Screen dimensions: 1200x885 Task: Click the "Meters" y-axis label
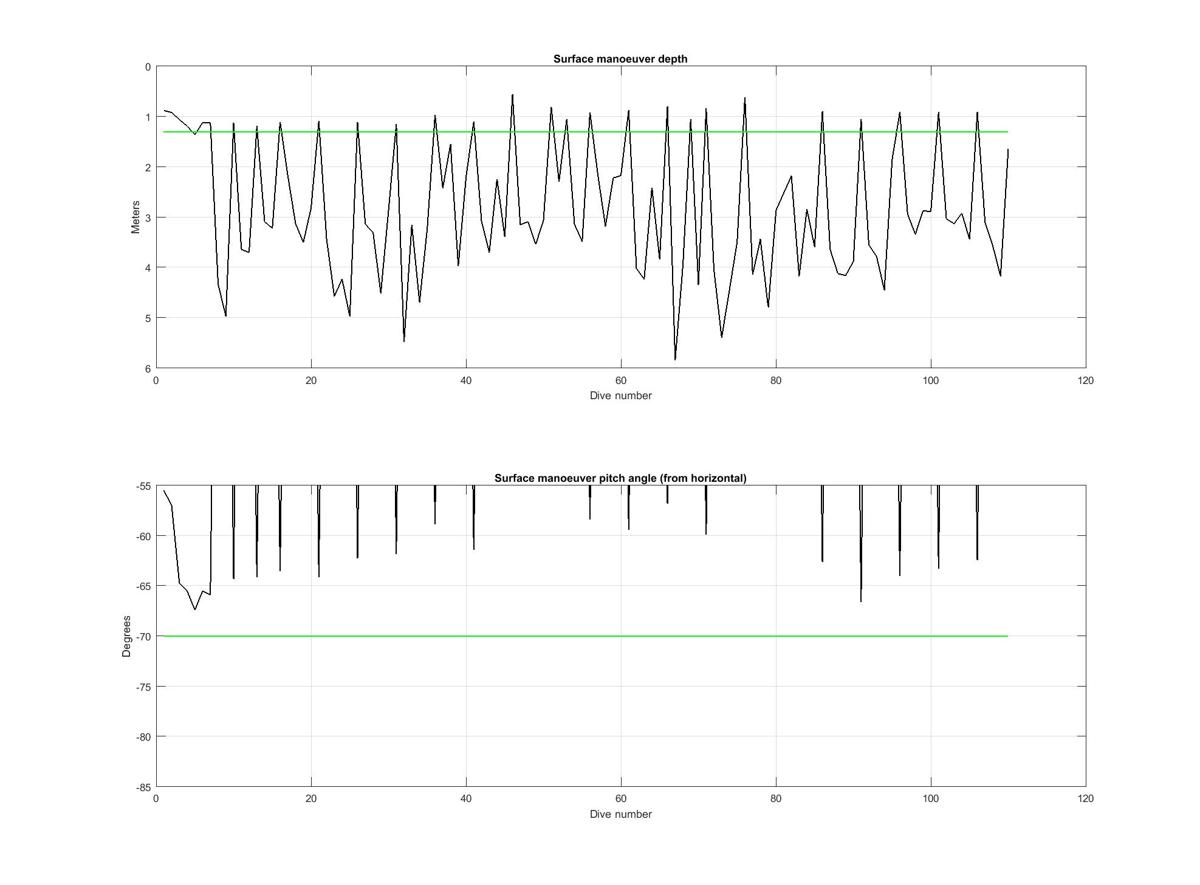pyautogui.click(x=136, y=217)
